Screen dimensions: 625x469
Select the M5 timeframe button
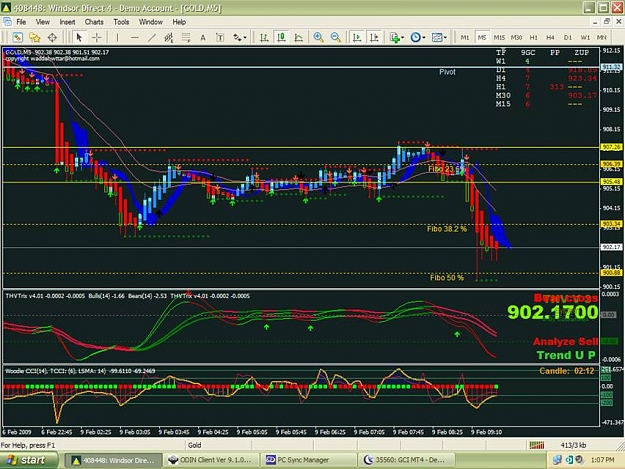click(x=482, y=37)
